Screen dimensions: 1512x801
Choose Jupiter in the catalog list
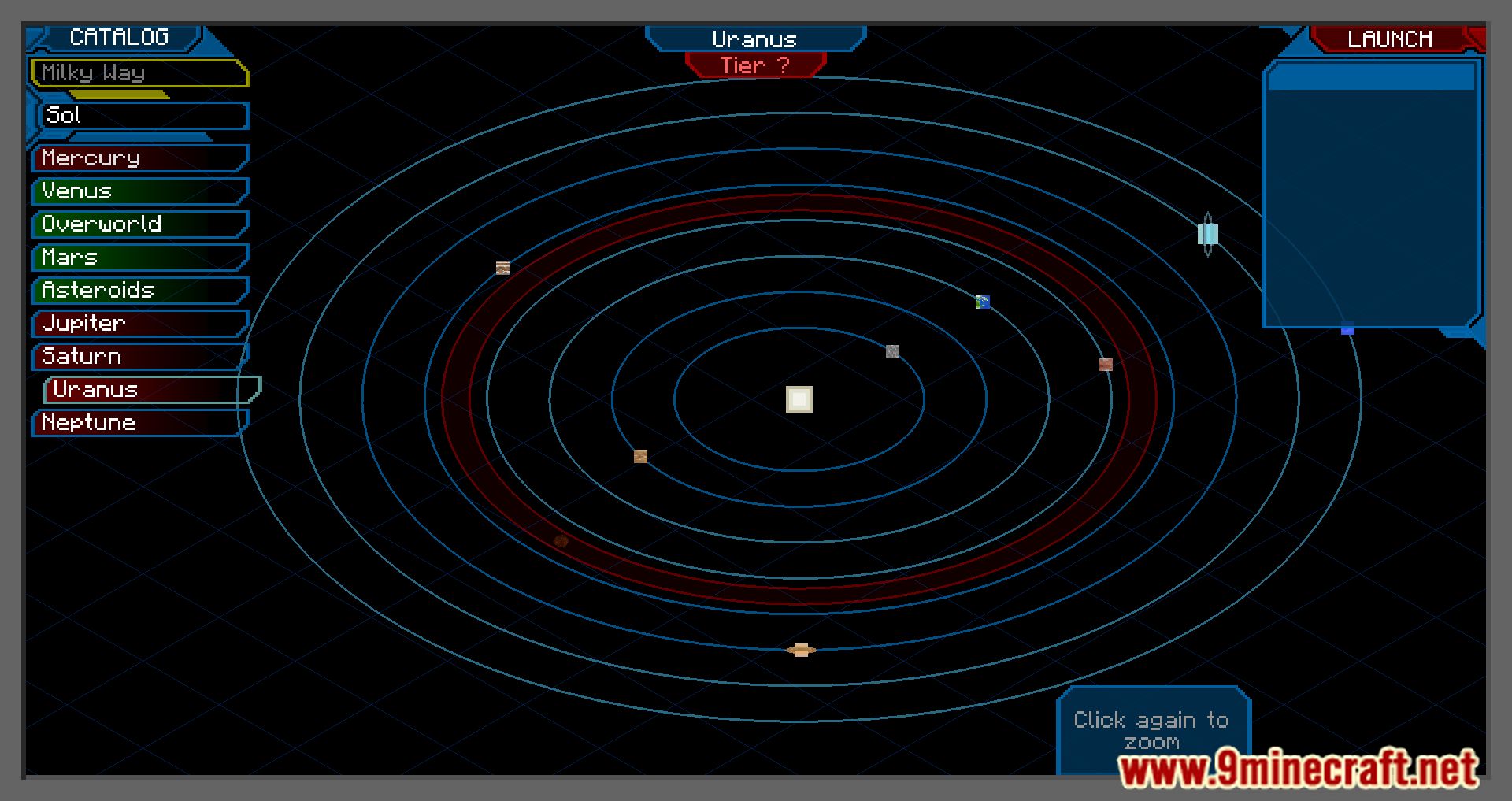pyautogui.click(x=140, y=324)
